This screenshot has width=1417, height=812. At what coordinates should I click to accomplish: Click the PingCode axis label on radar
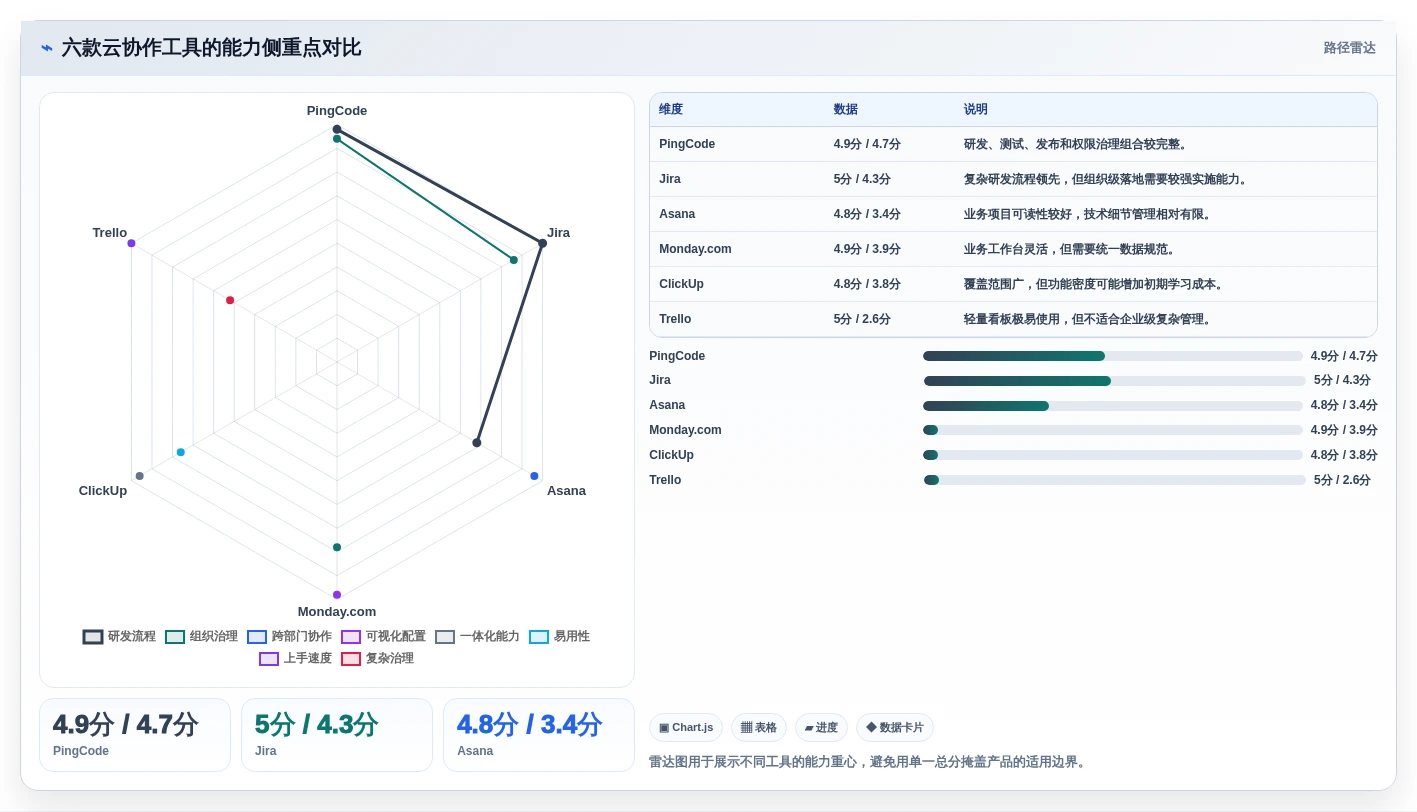pyautogui.click(x=337, y=111)
